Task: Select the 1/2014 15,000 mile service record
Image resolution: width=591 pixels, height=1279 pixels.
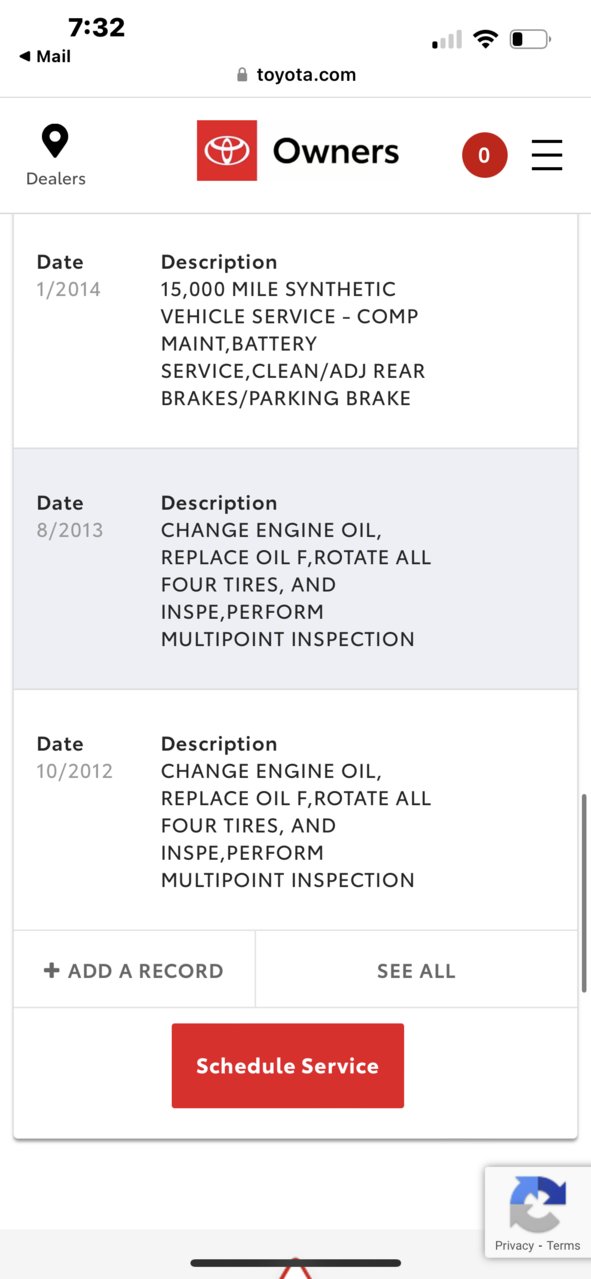Action: pyautogui.click(x=295, y=330)
